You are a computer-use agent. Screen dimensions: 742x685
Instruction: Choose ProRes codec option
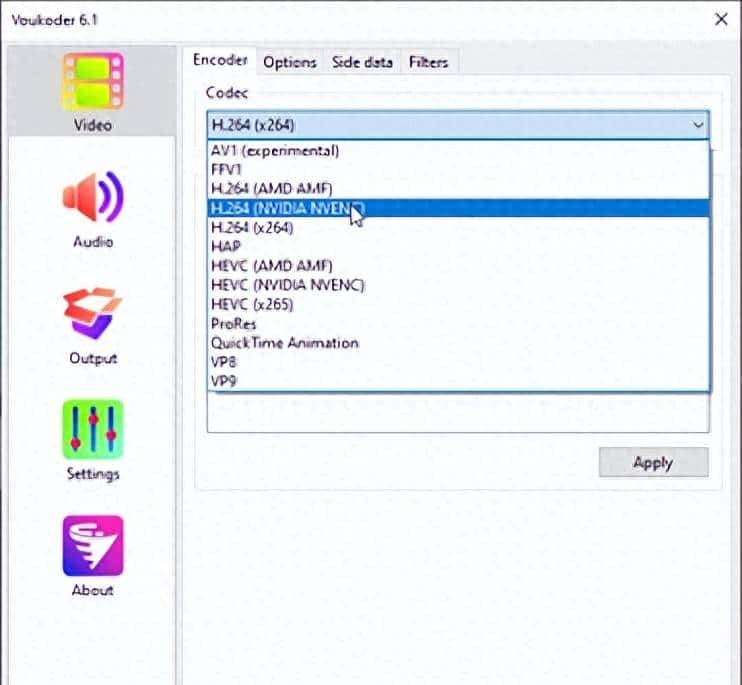tap(458, 324)
